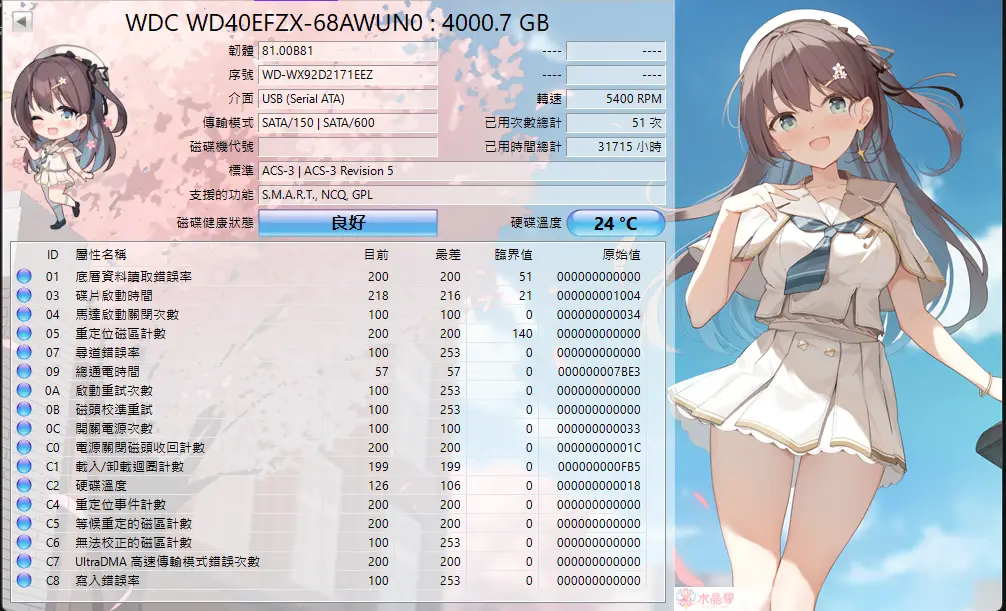Click features field S.M.A.R.T., NCQ, GPL
1006x611 pixels.
click(x=462, y=194)
